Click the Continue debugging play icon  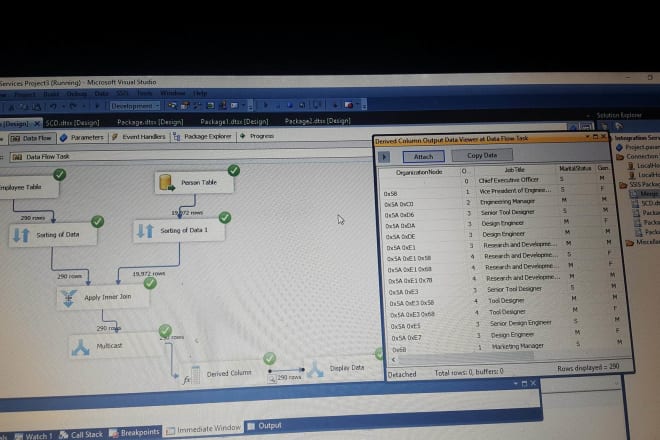pos(265,105)
